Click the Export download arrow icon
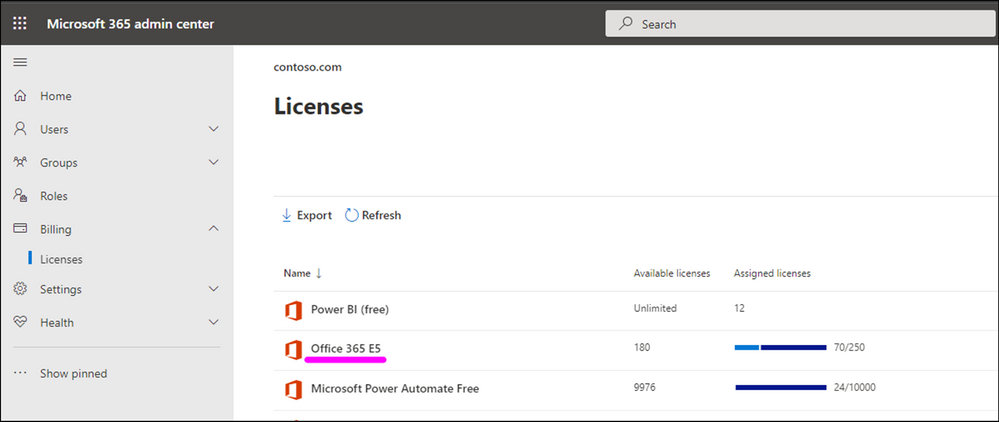This screenshot has height=422, width=999. point(286,215)
